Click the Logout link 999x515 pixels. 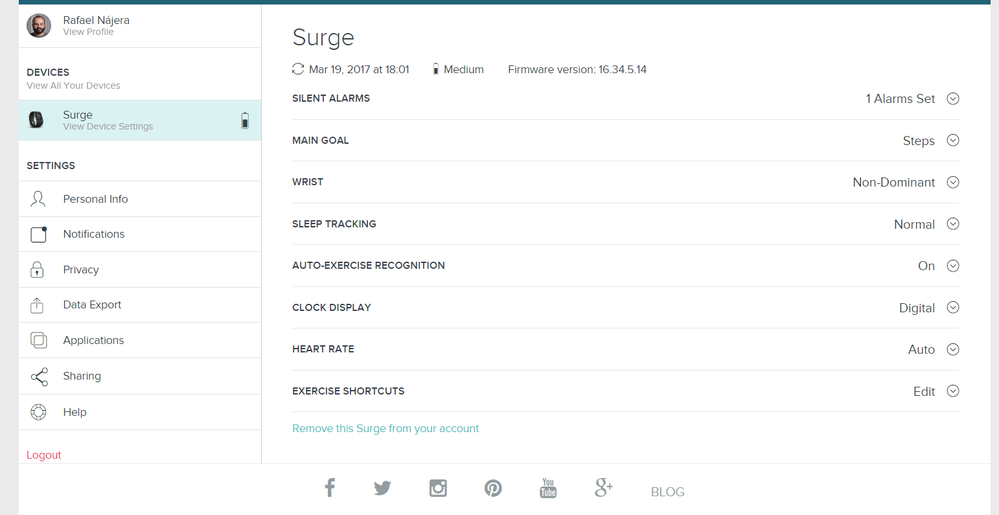(x=44, y=455)
